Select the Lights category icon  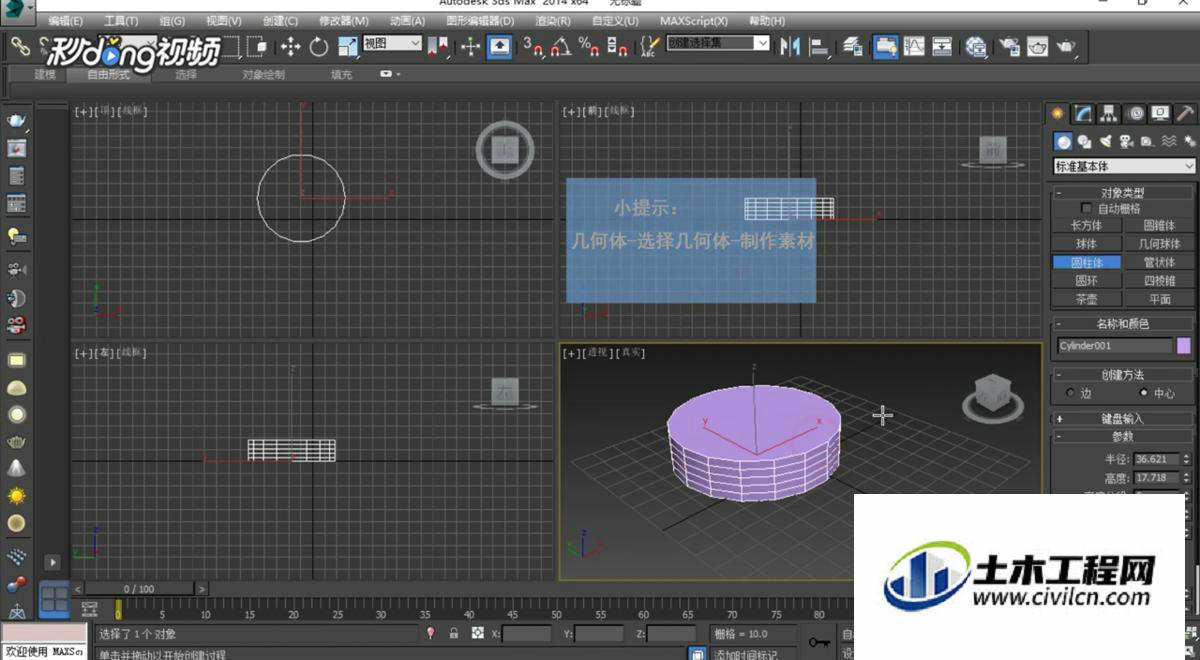pyautogui.click(x=1105, y=142)
